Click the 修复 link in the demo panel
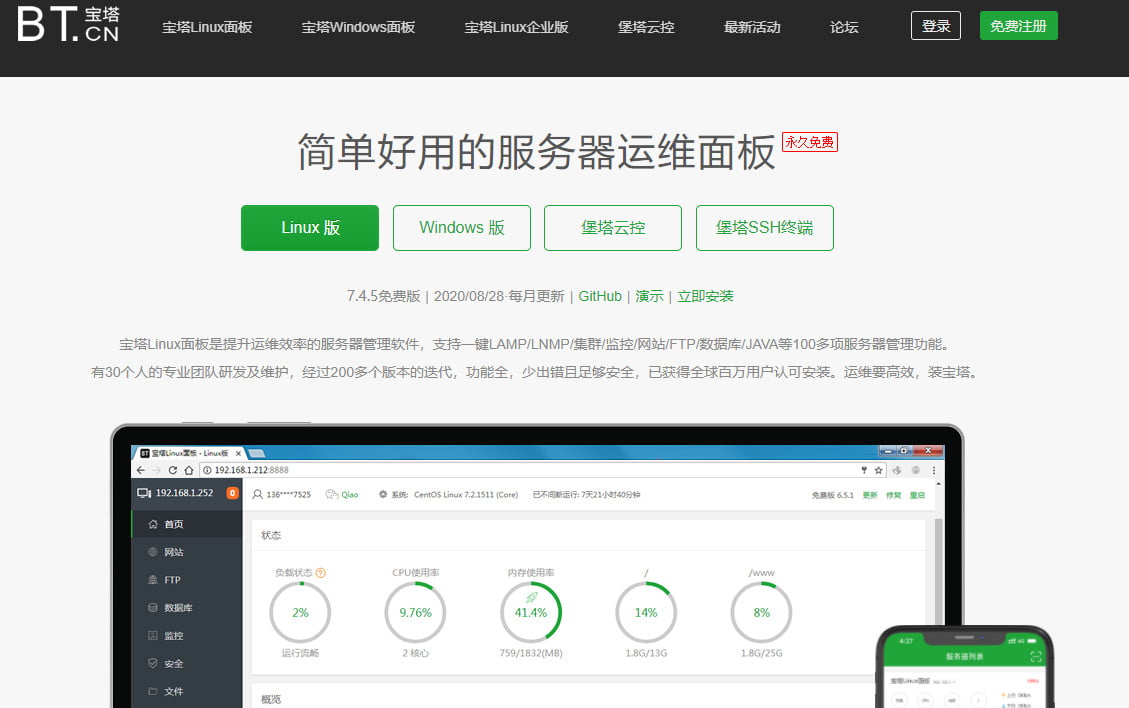This screenshot has height=708, width=1129. pos(894,496)
